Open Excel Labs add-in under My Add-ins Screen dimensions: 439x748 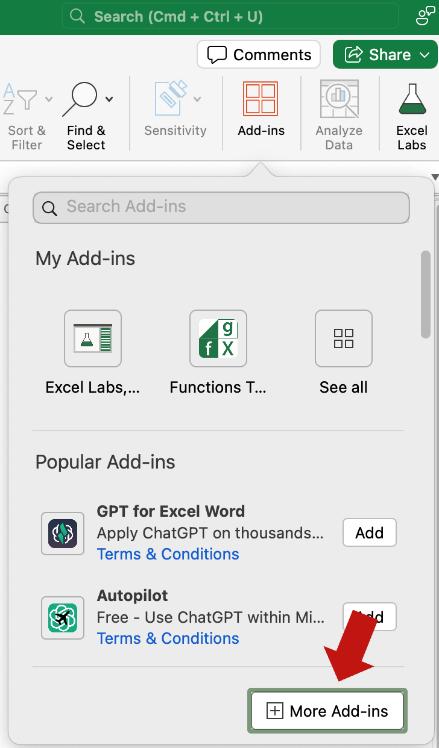93,338
